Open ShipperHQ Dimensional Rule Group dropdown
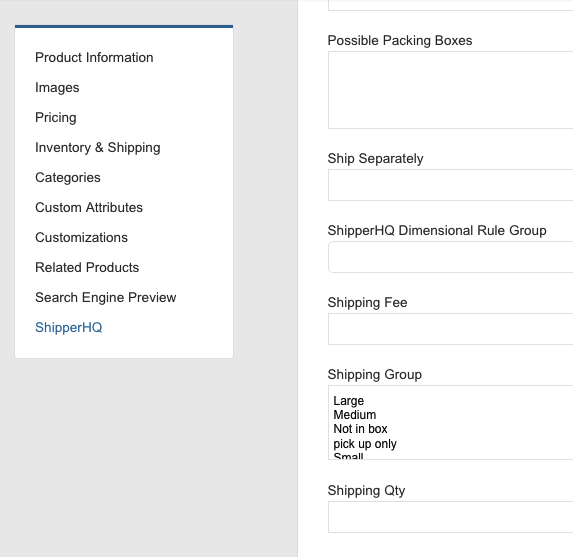Viewport: 573px width, 557px height. tap(451, 257)
